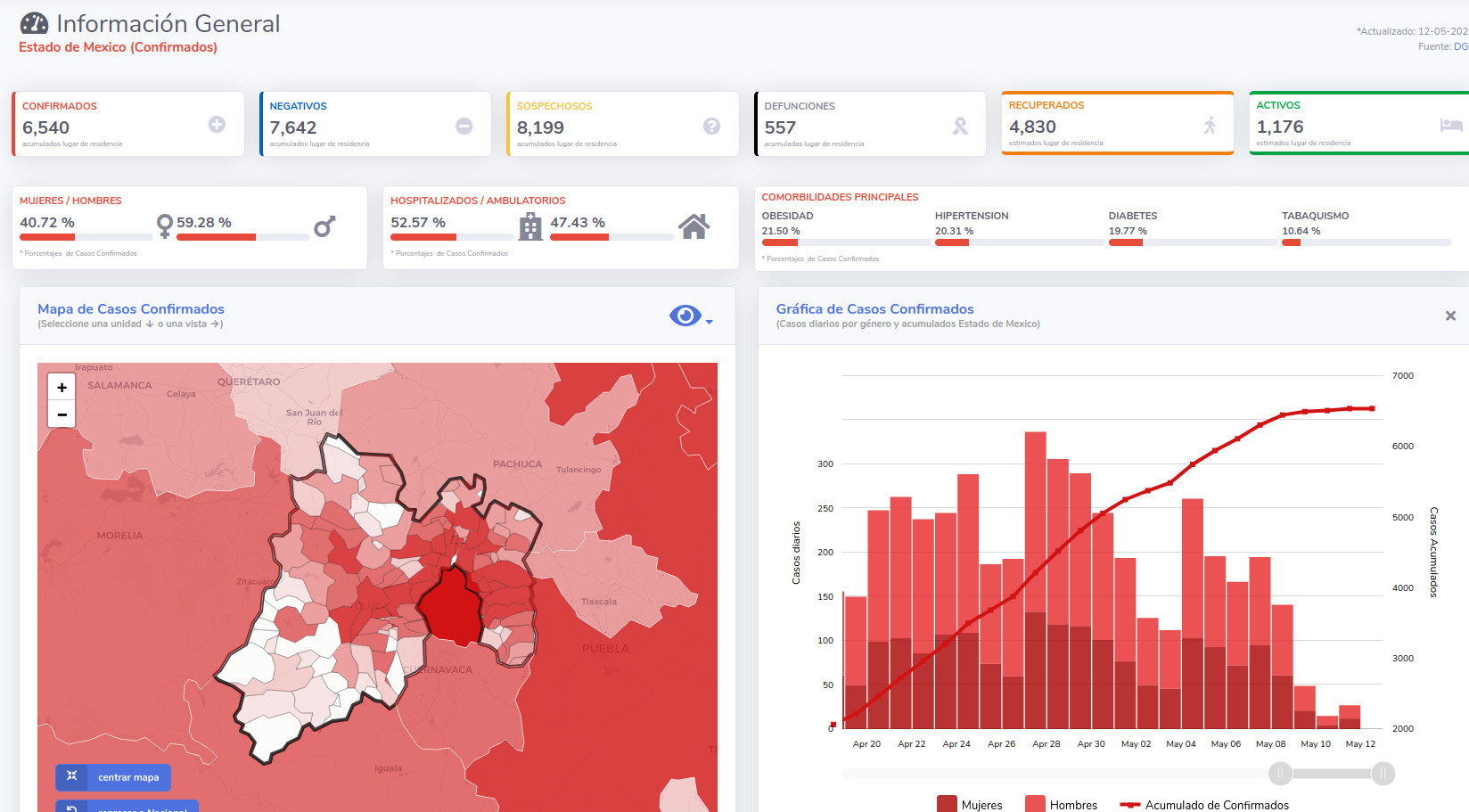Click the walking person icon in Recuperados card
The height and width of the screenshot is (812, 1469).
coord(1210,126)
